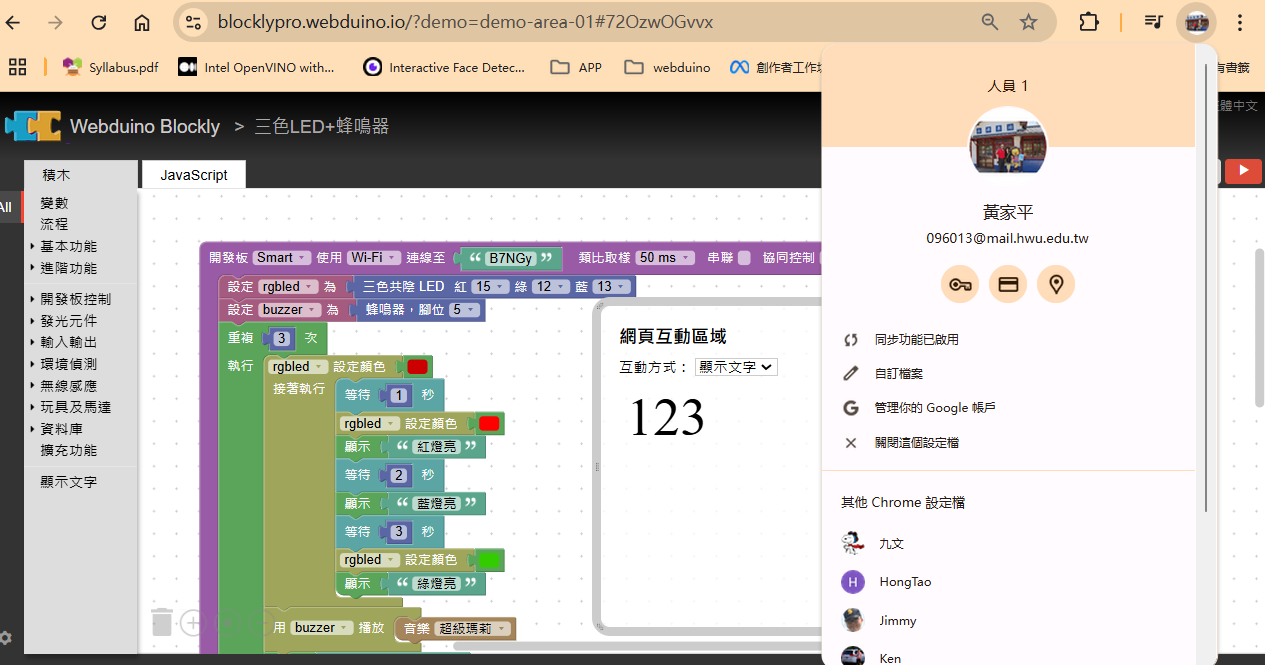This screenshot has height=665, width=1265.
Task: Open the media controls icon in toolbar
Action: point(1154,22)
